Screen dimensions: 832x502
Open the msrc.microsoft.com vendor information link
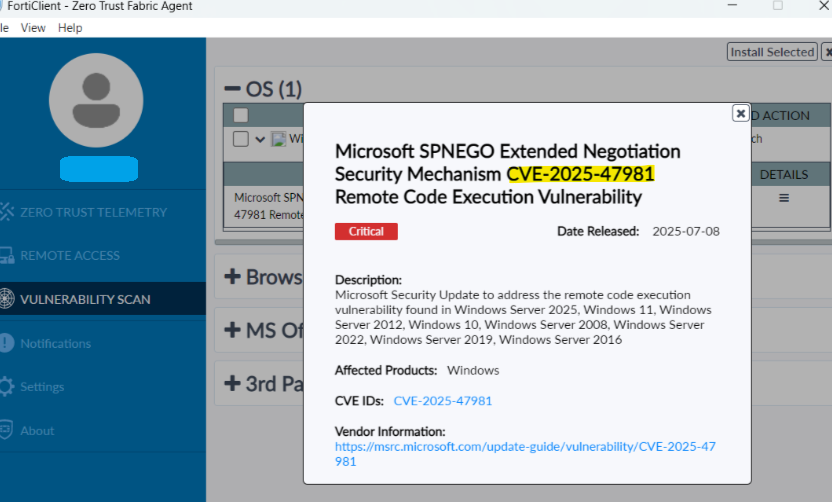[525, 454]
